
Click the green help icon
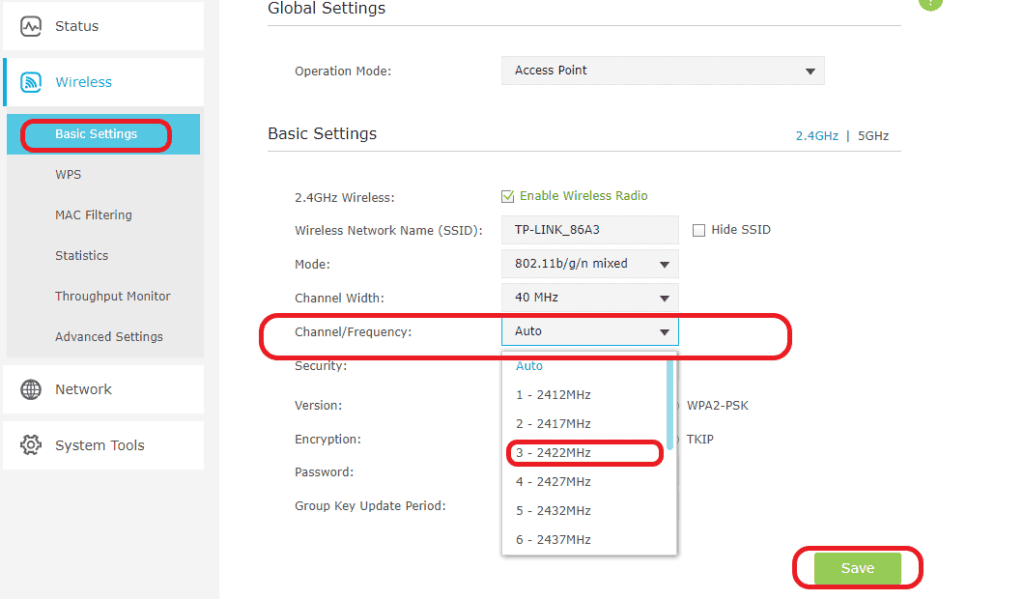tap(929, 5)
